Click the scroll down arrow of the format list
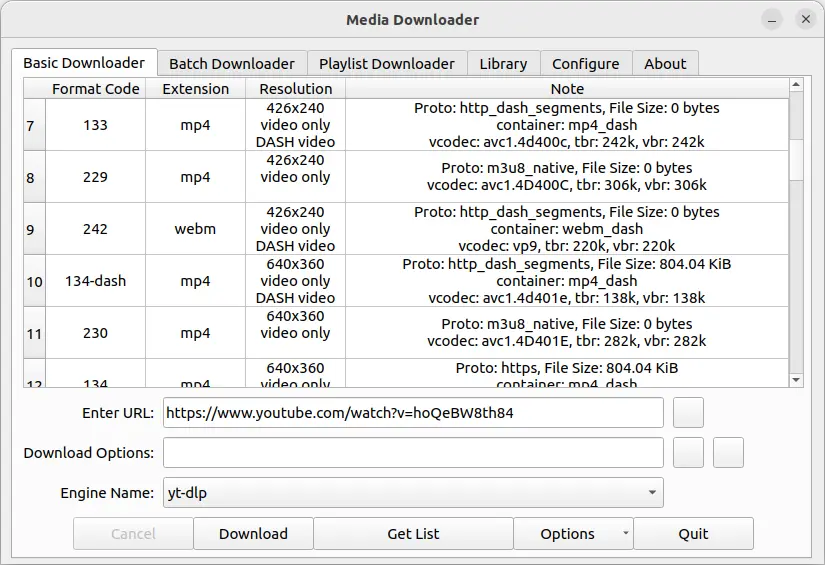 point(796,380)
